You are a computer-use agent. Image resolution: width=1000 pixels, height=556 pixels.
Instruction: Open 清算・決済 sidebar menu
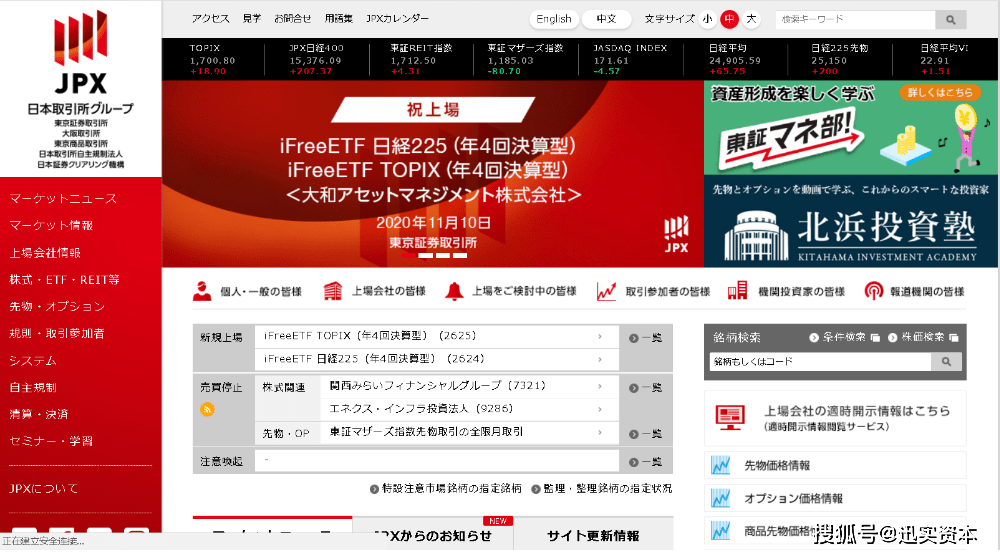coord(39,414)
